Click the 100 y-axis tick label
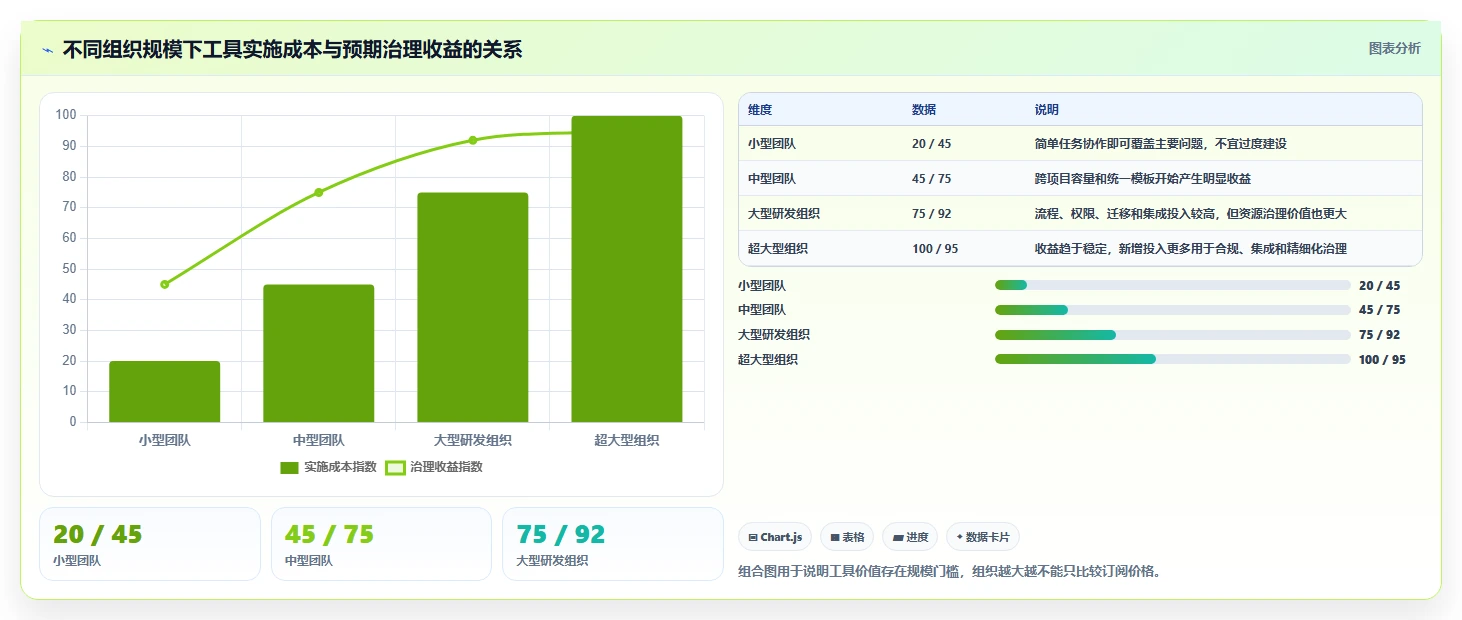The height and width of the screenshot is (620, 1462). tap(66, 115)
